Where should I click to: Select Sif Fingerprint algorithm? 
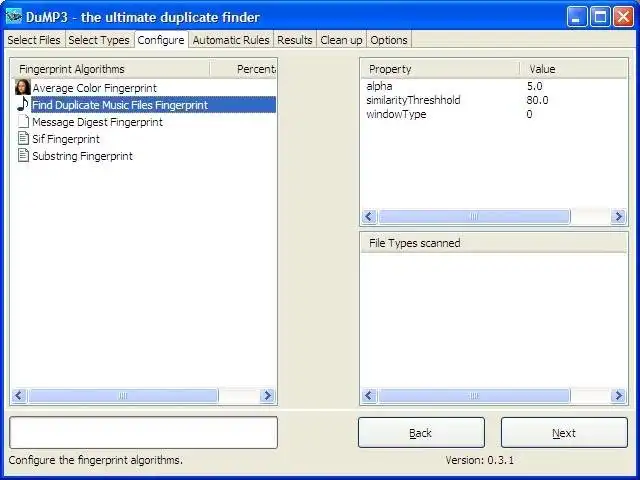tap(66, 139)
